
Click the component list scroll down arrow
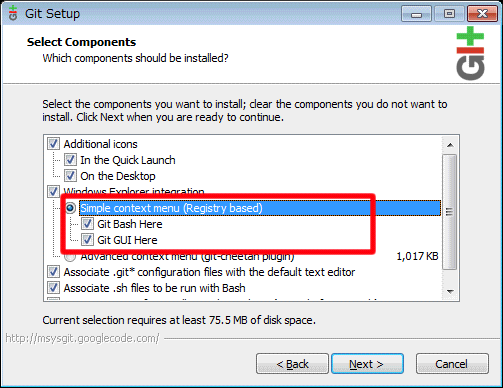[x=450, y=291]
